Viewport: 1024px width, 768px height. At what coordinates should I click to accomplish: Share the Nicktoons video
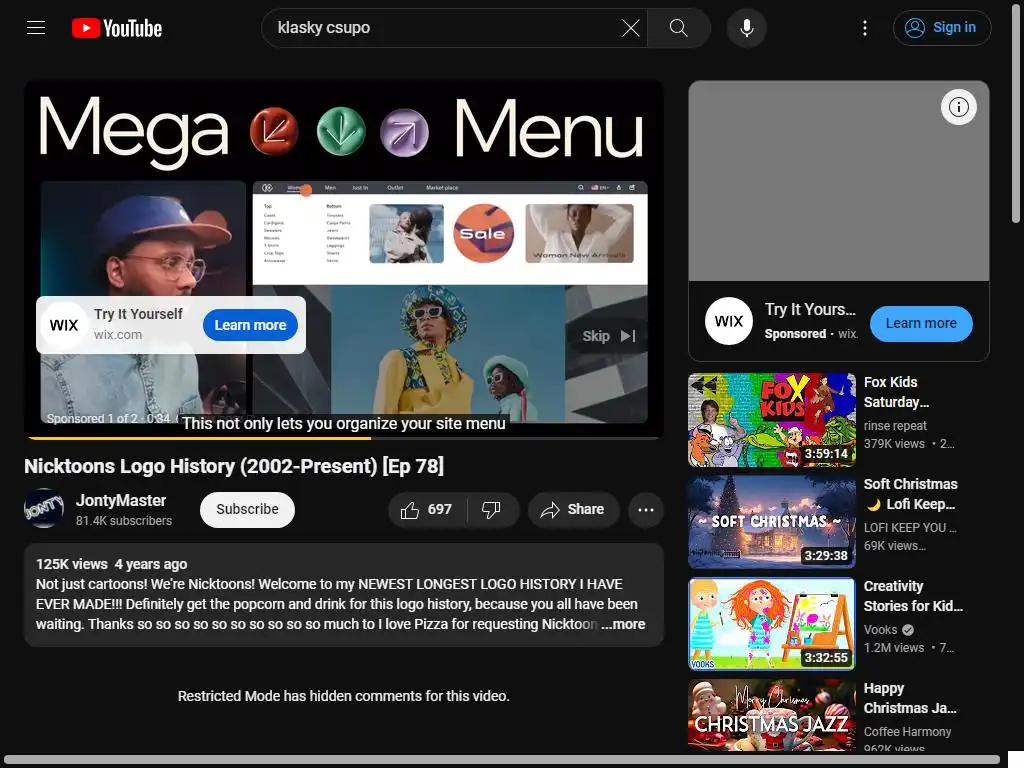(x=573, y=509)
